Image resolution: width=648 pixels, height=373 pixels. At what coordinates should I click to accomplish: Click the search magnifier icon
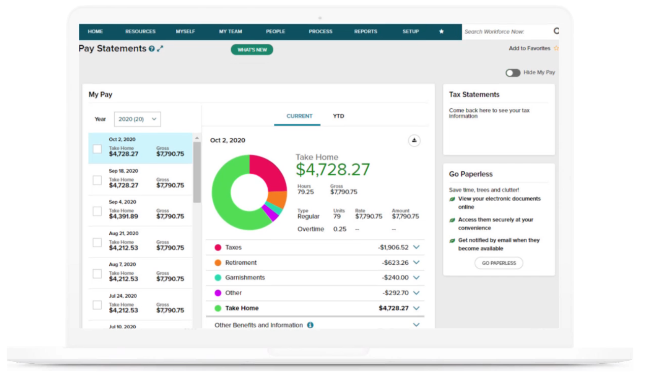point(556,31)
